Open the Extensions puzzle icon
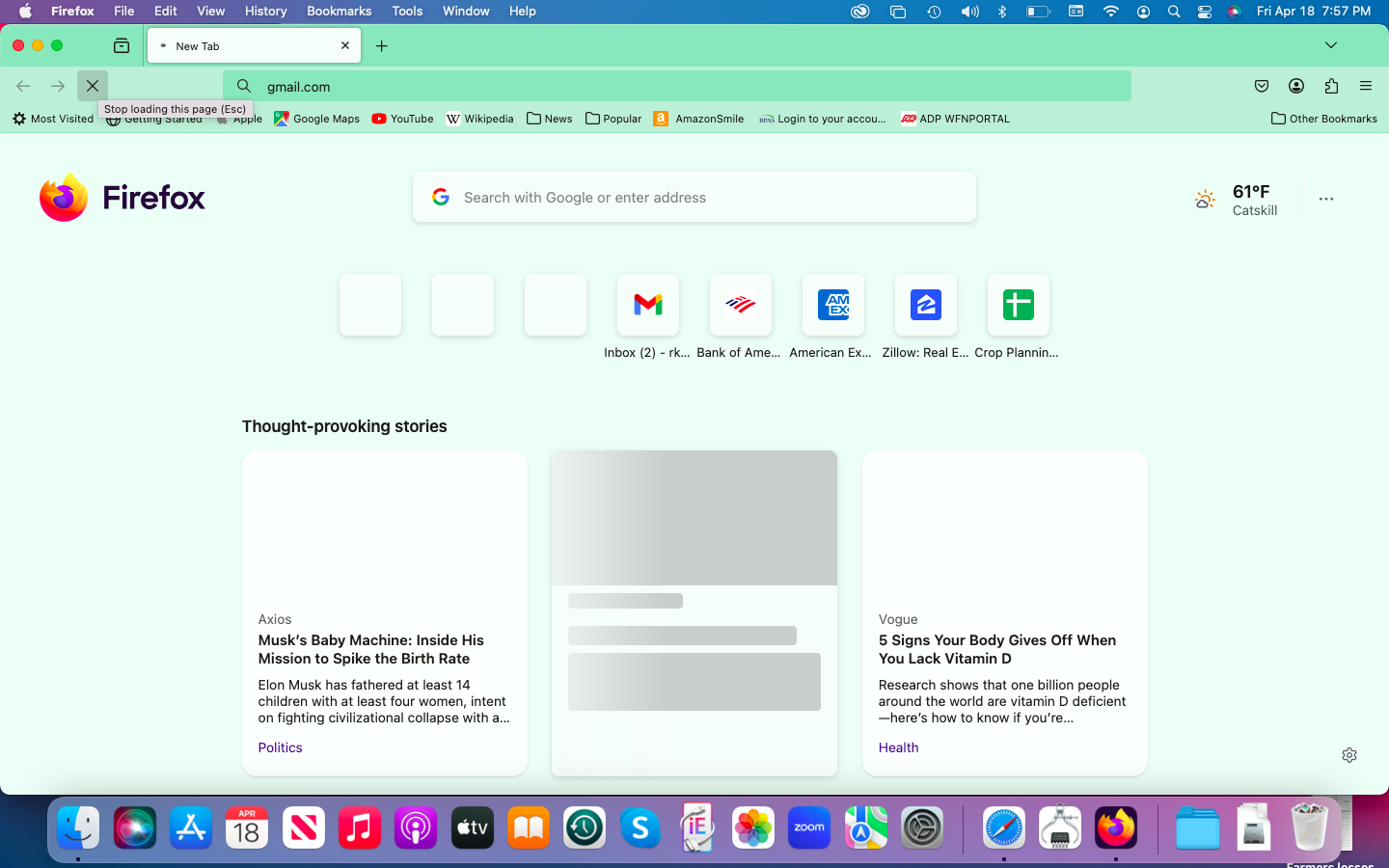The image size is (1389, 868). (x=1331, y=86)
